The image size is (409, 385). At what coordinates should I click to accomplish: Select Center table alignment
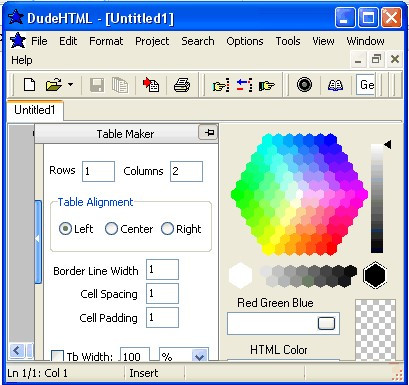point(111,229)
